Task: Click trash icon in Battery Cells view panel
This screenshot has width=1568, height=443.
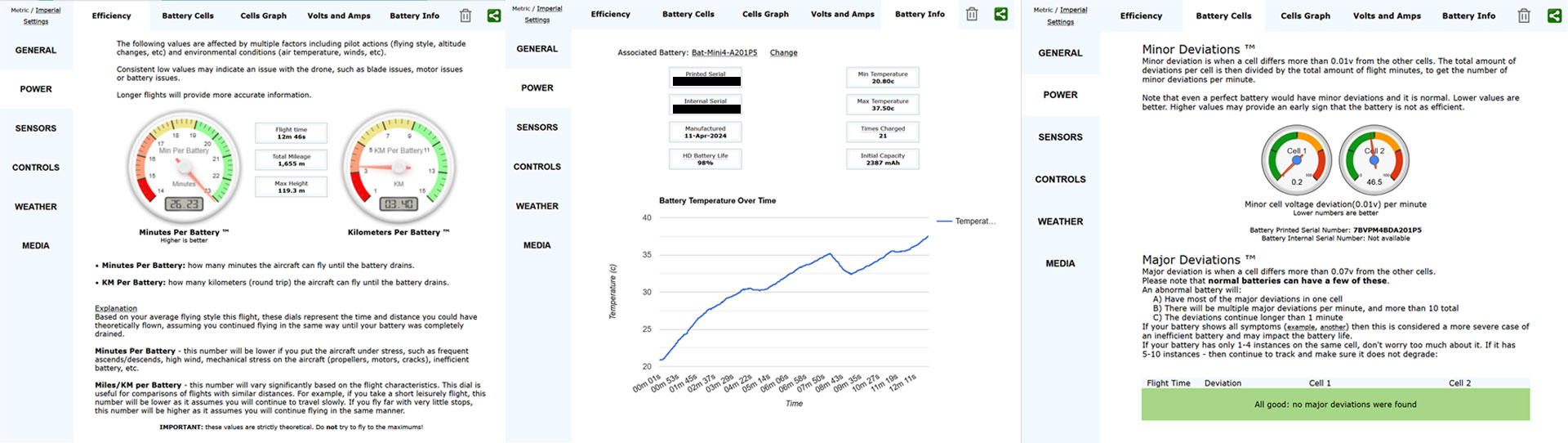Action: (x=1524, y=16)
